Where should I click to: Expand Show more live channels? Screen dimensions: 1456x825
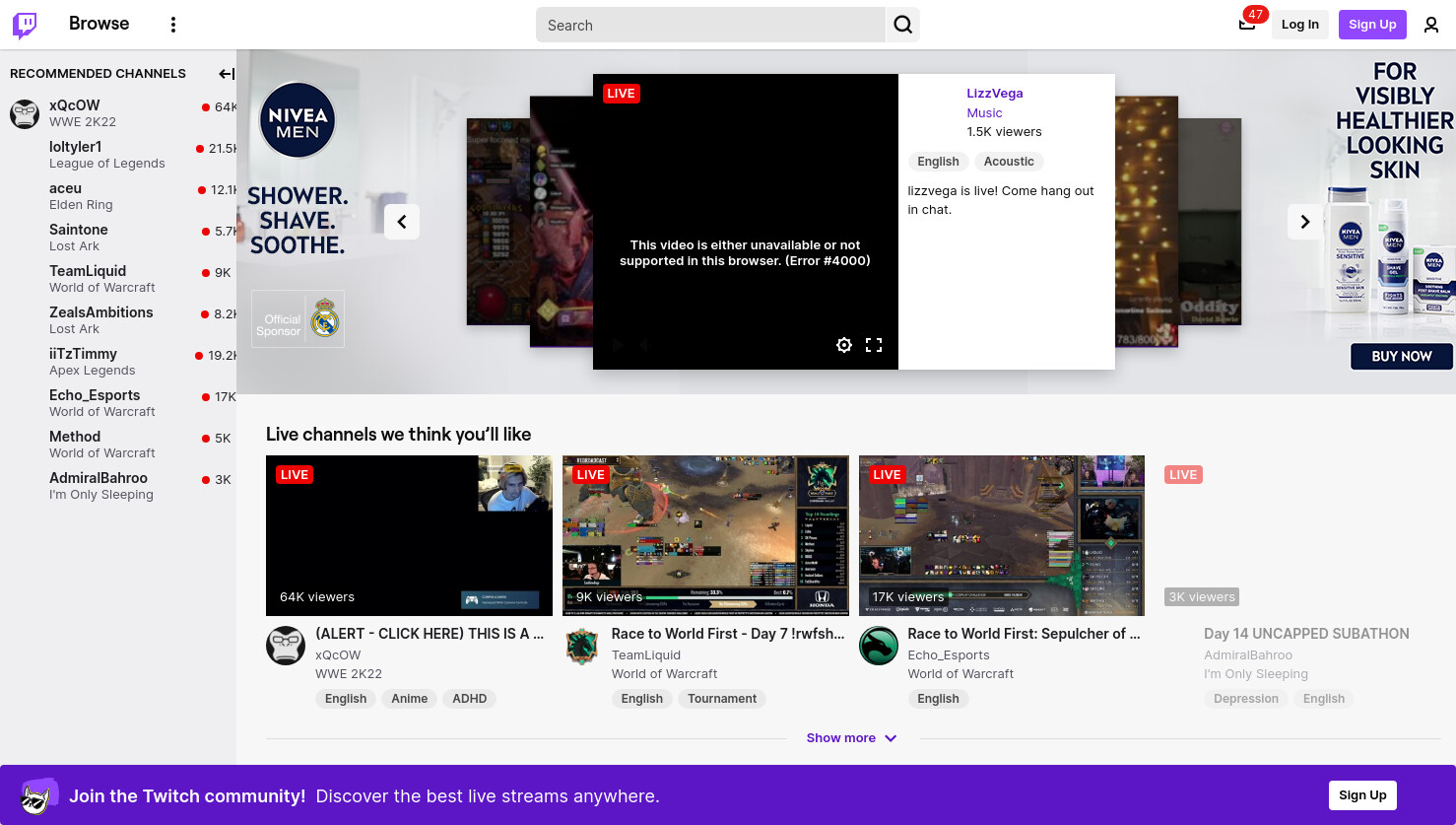coord(852,738)
